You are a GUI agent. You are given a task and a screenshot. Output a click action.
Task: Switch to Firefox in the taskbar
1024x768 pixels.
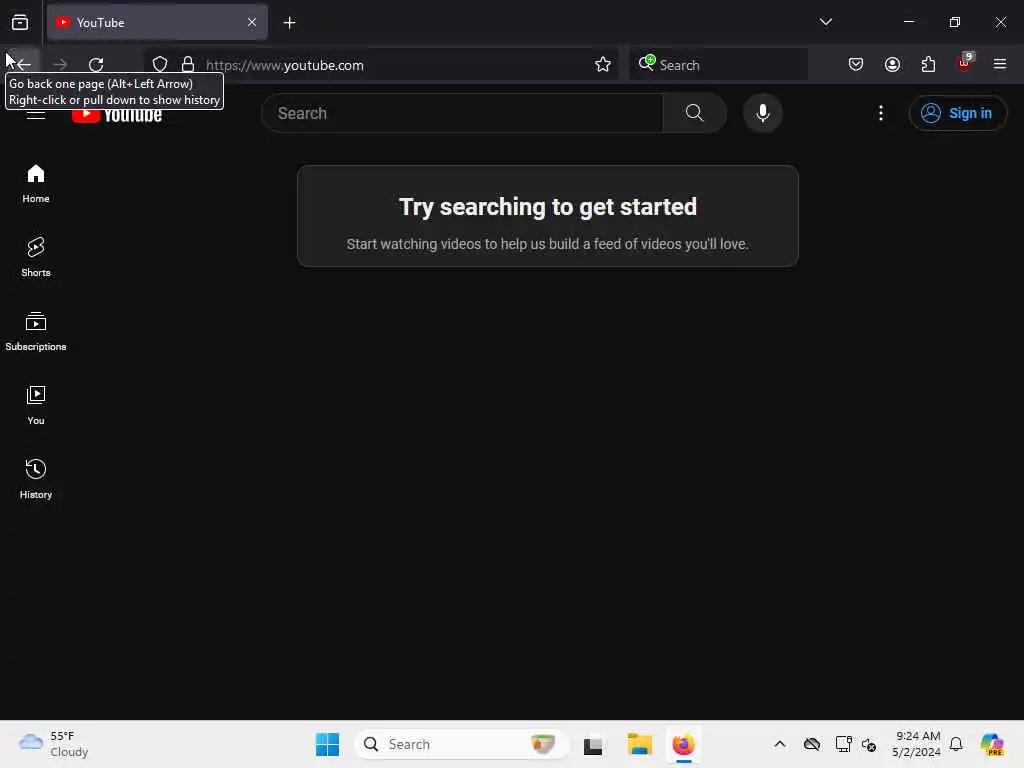(x=683, y=744)
